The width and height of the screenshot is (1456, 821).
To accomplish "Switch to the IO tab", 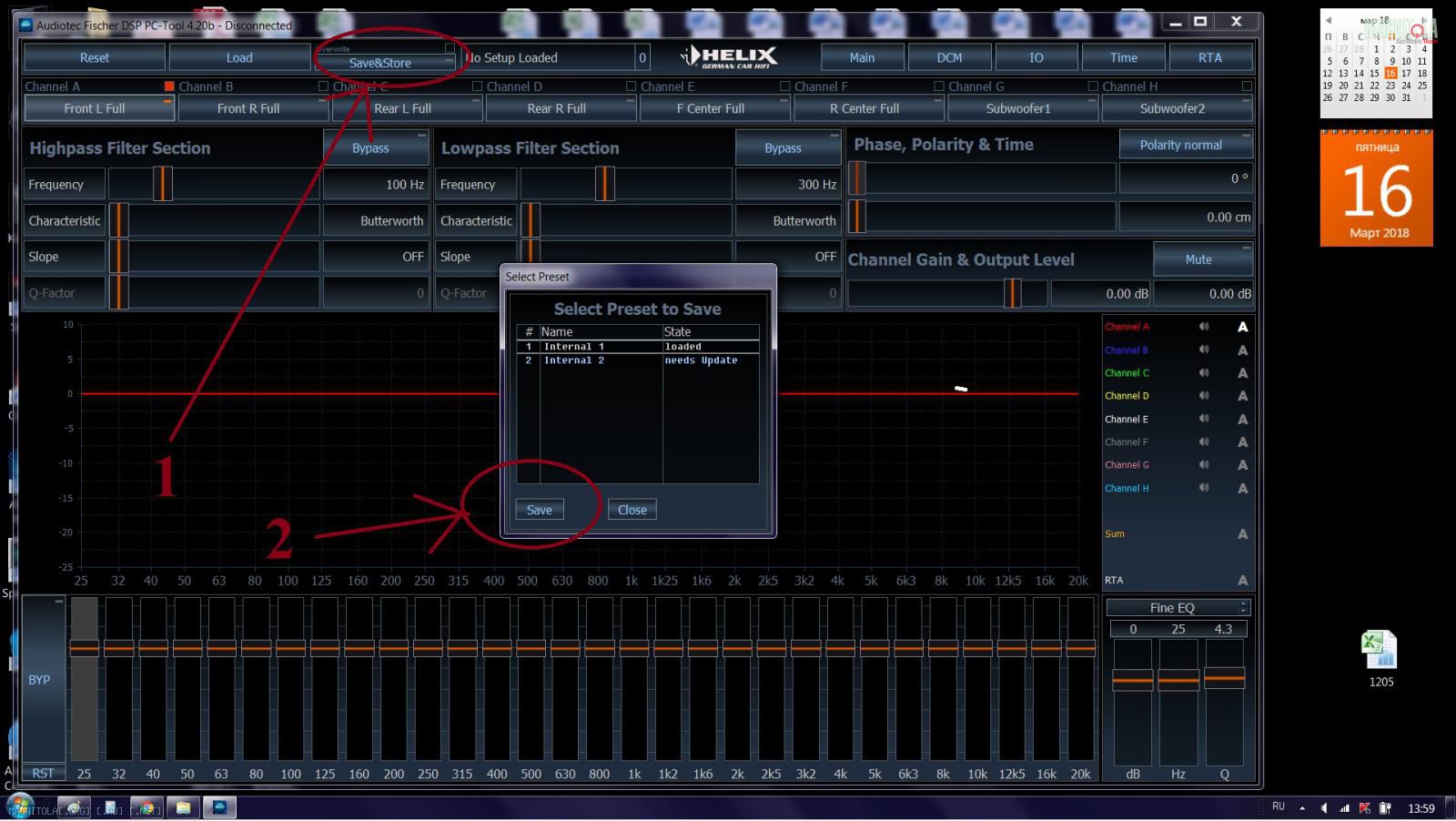I will [1036, 57].
